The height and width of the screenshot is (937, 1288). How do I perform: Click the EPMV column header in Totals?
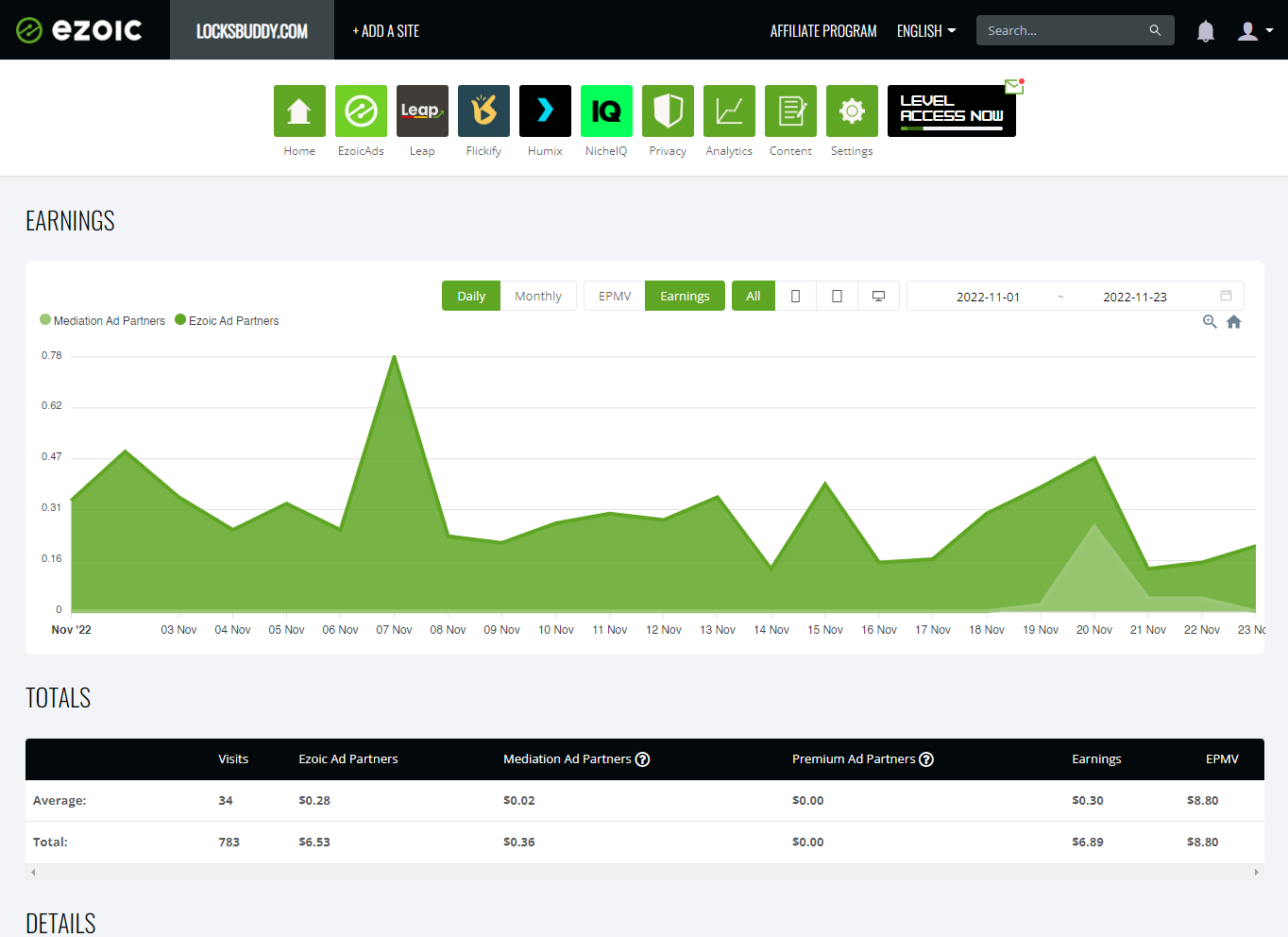[1222, 758]
